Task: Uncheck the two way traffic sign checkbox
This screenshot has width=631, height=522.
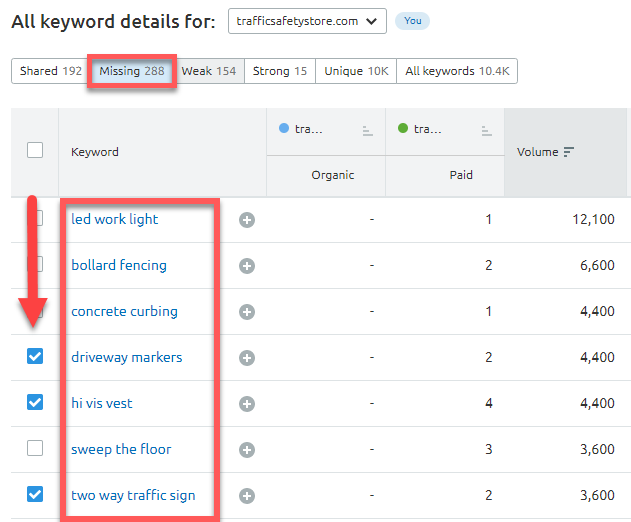Action: (35, 494)
